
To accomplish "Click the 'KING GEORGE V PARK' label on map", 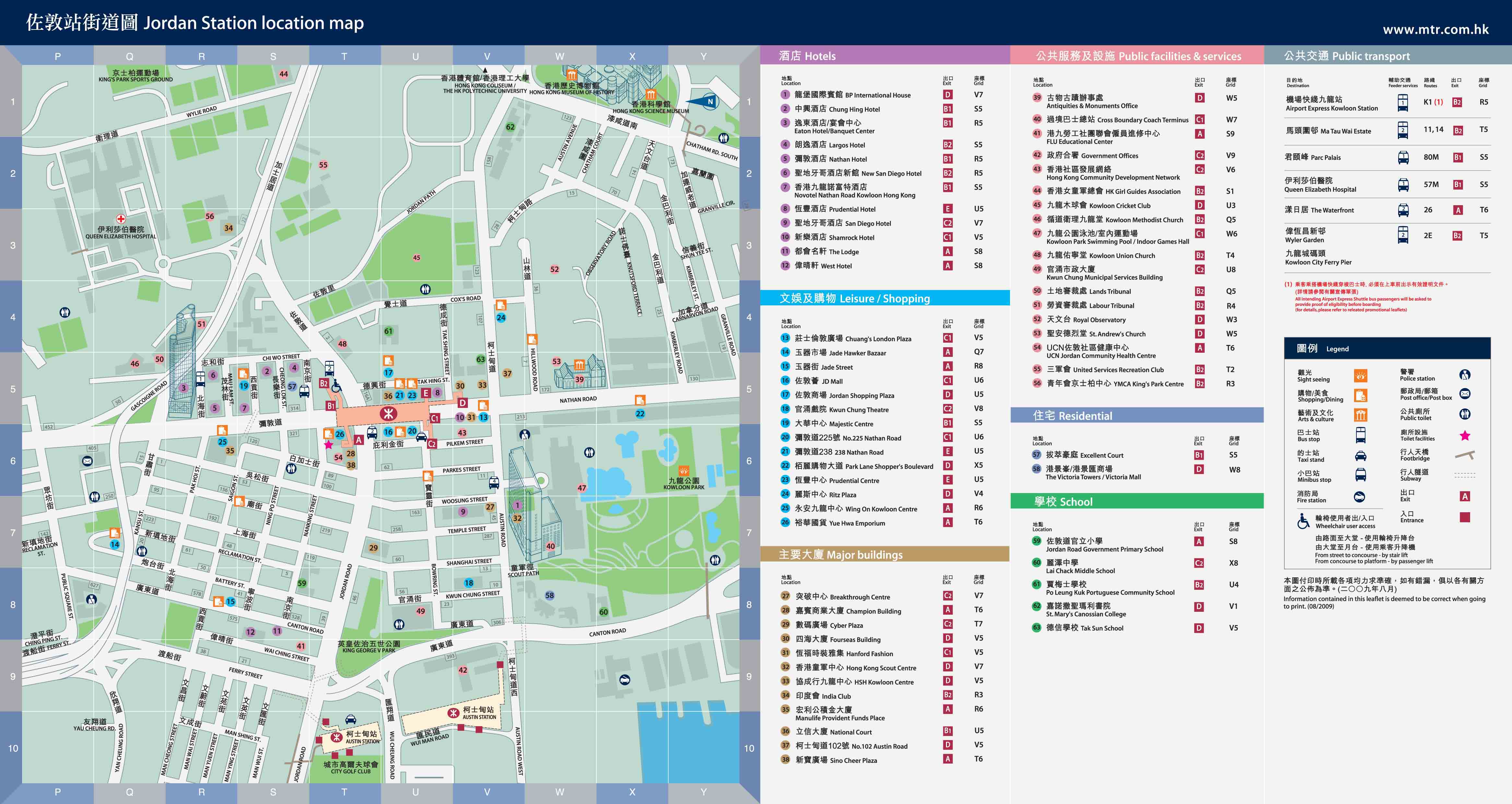I will point(369,650).
